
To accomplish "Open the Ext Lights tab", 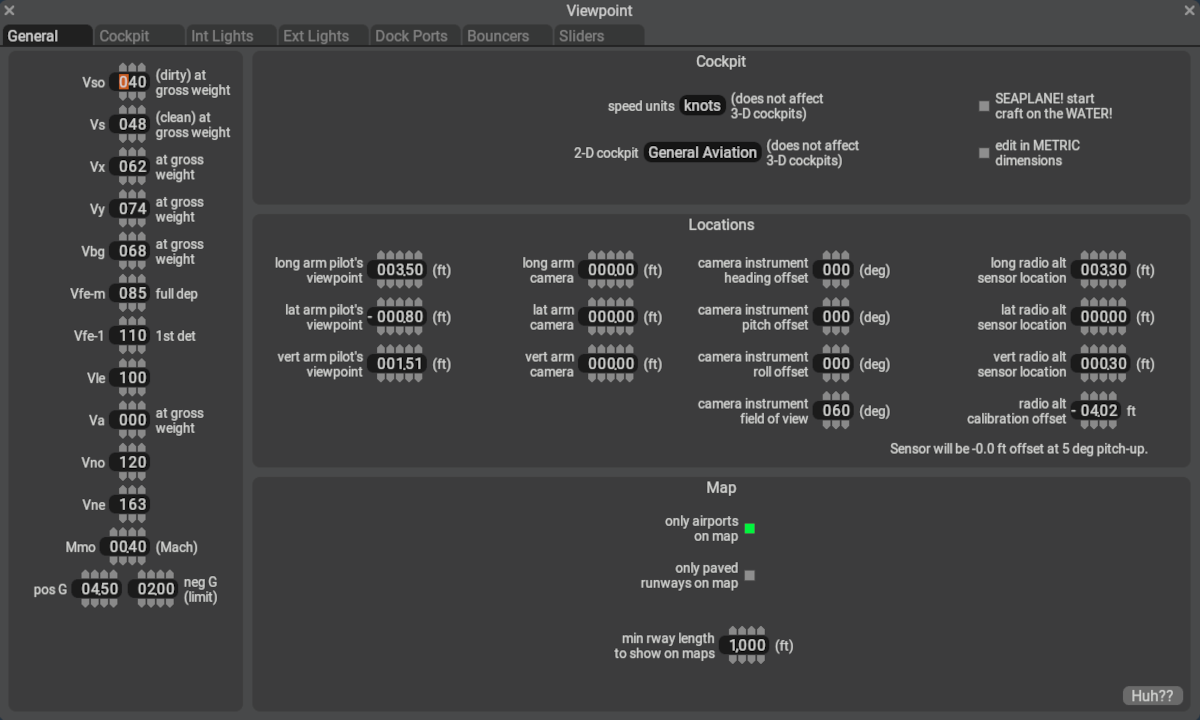I will pyautogui.click(x=316, y=36).
